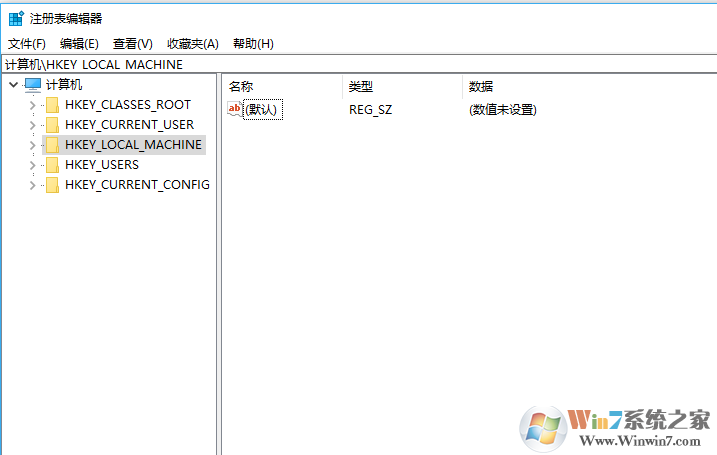Click the HKEY_LOCAL_MACHINE folder icon

click(x=52, y=145)
